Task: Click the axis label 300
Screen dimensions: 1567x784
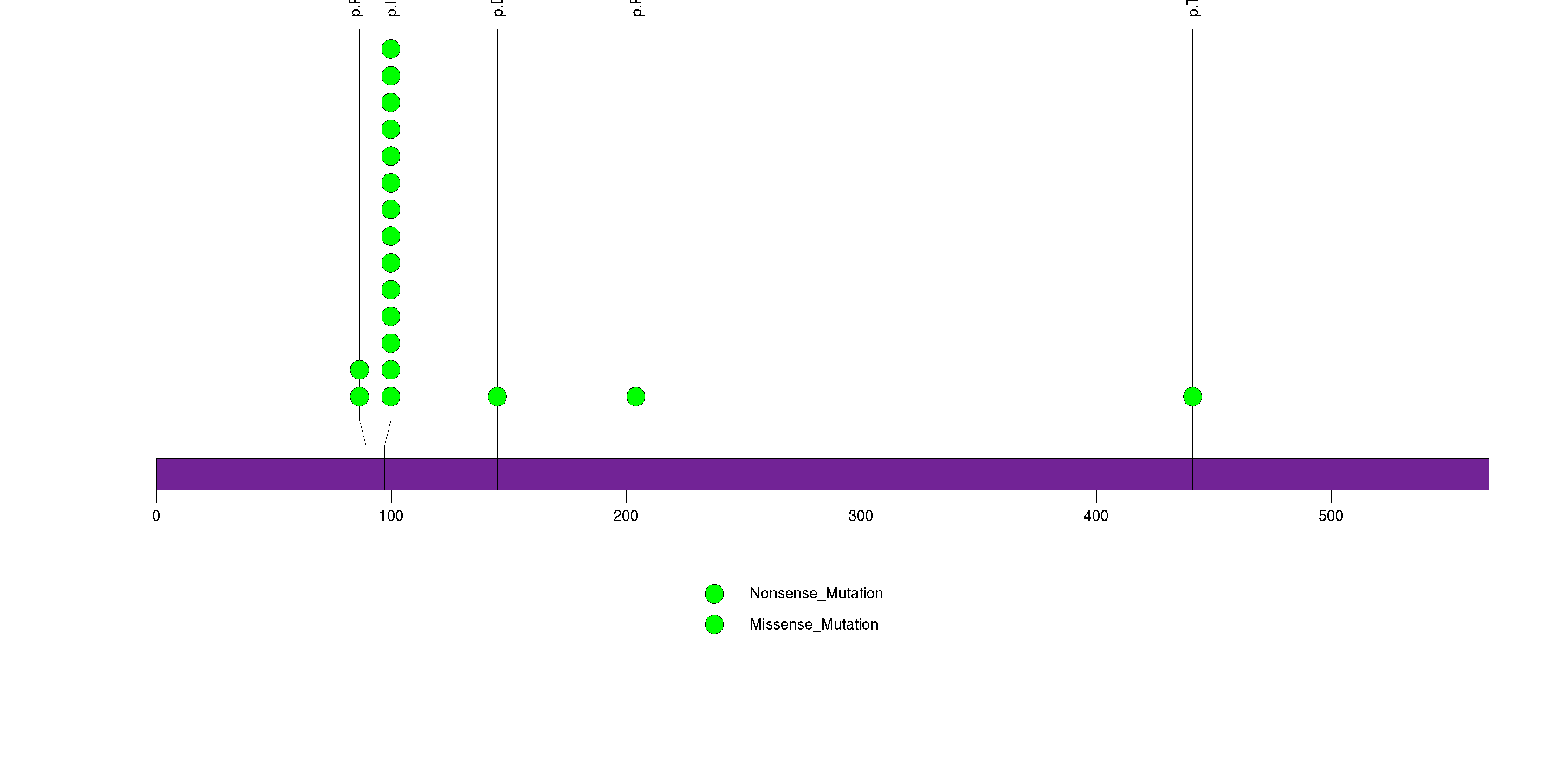Action: (x=861, y=516)
